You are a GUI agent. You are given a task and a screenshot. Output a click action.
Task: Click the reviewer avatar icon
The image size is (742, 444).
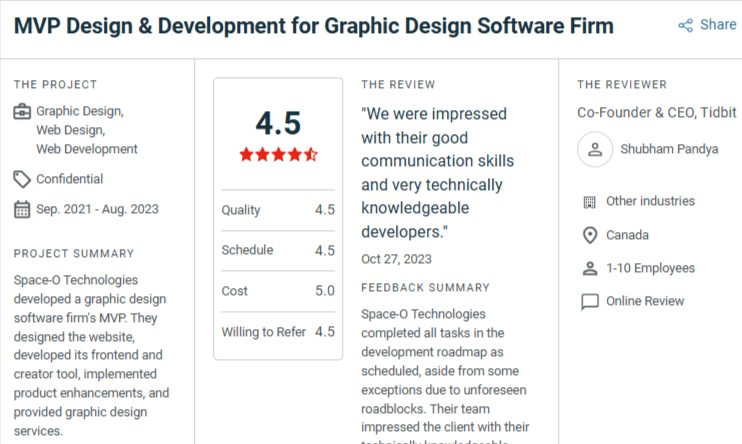[x=595, y=150]
